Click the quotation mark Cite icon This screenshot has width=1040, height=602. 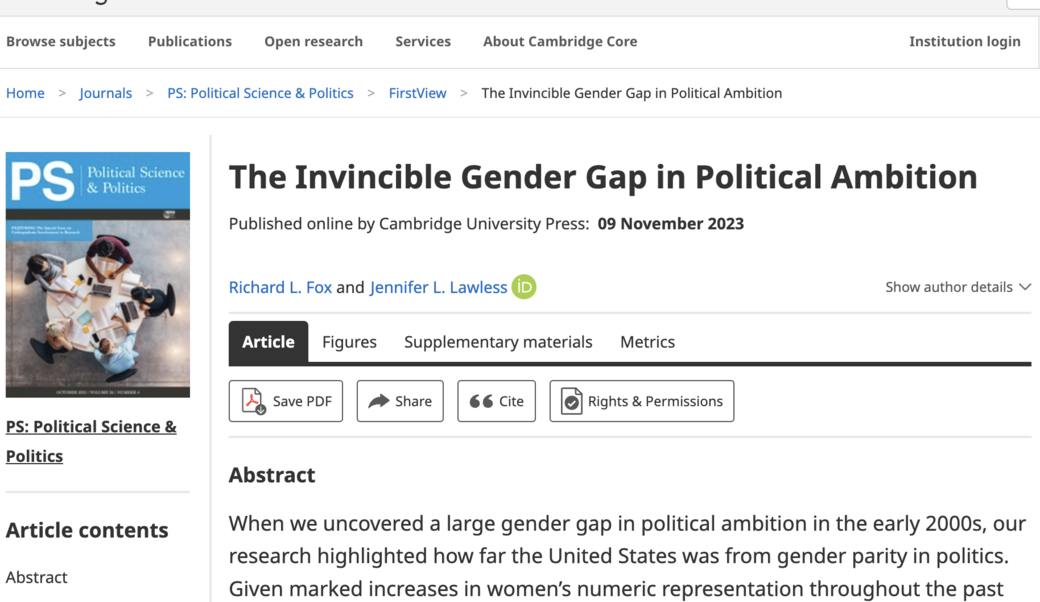tap(481, 401)
